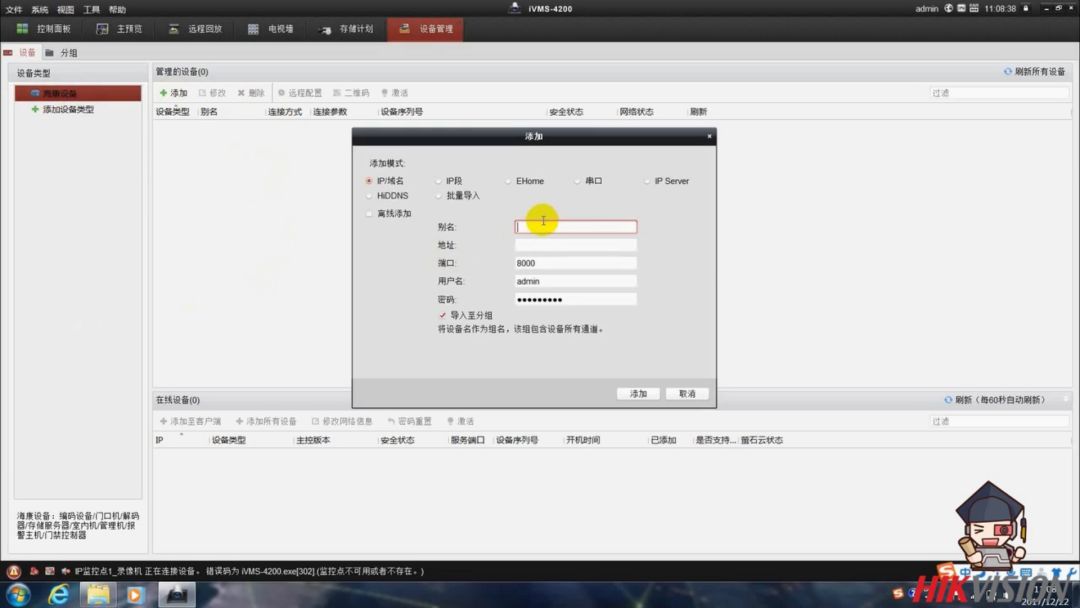Click the keyboard icon in the title bar

974,8
